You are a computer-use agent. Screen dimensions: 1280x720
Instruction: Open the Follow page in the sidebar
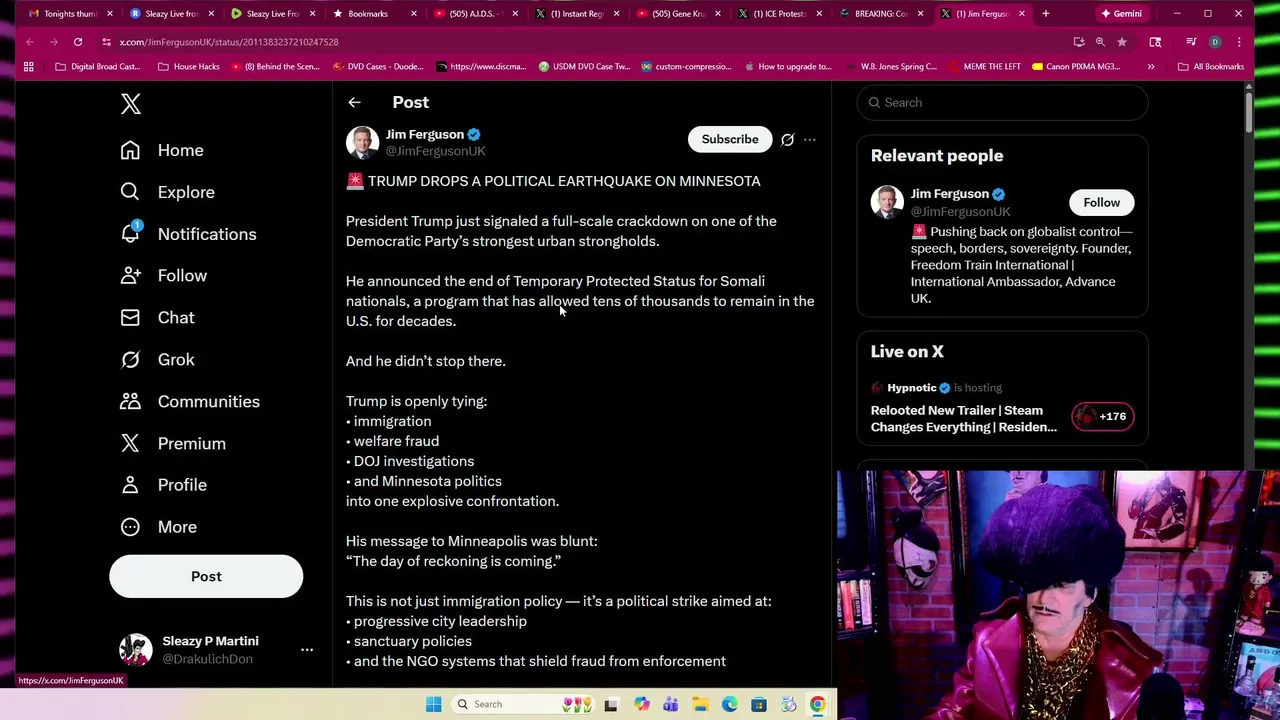(163, 276)
